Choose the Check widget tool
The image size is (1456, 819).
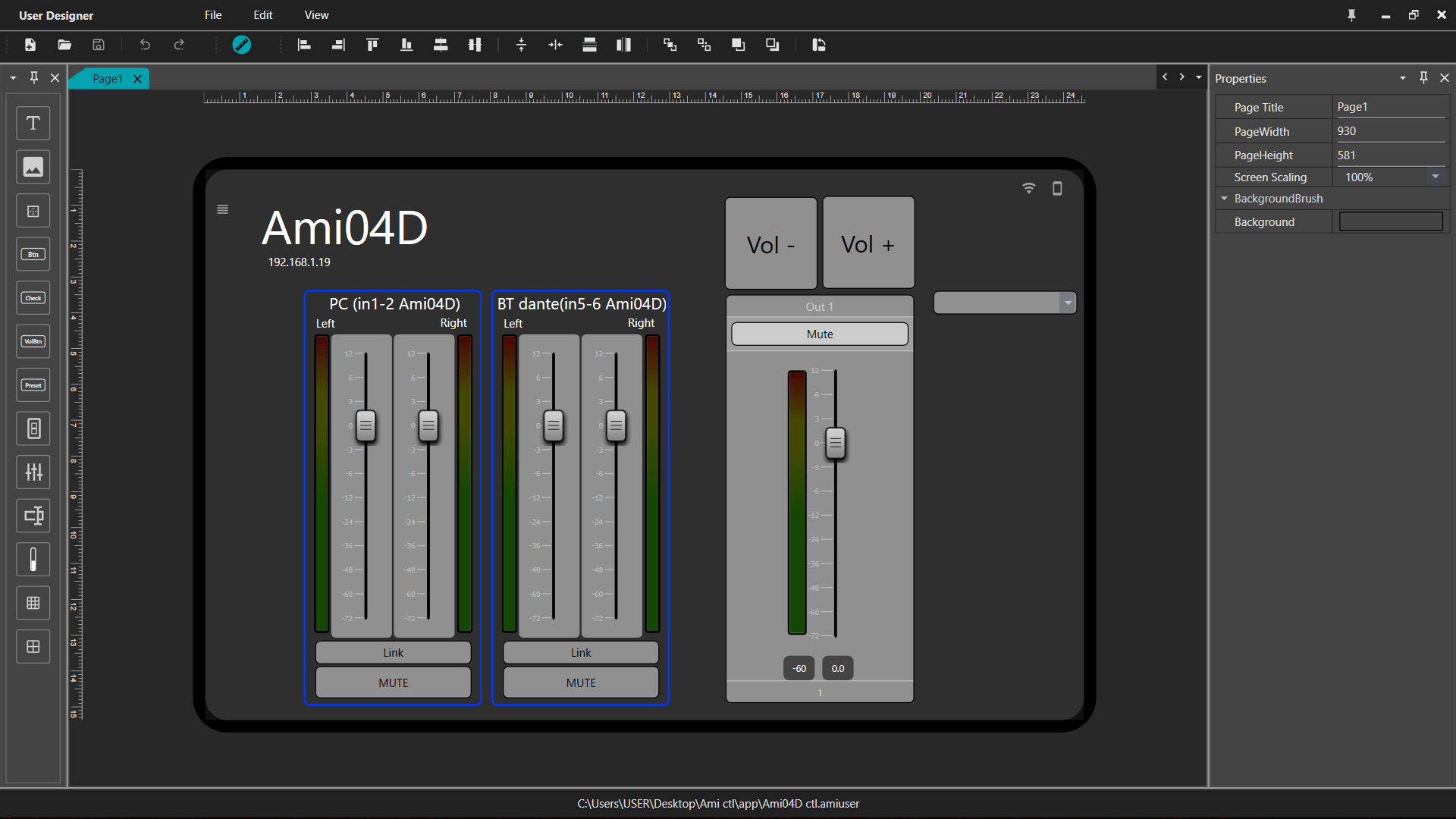(x=33, y=298)
